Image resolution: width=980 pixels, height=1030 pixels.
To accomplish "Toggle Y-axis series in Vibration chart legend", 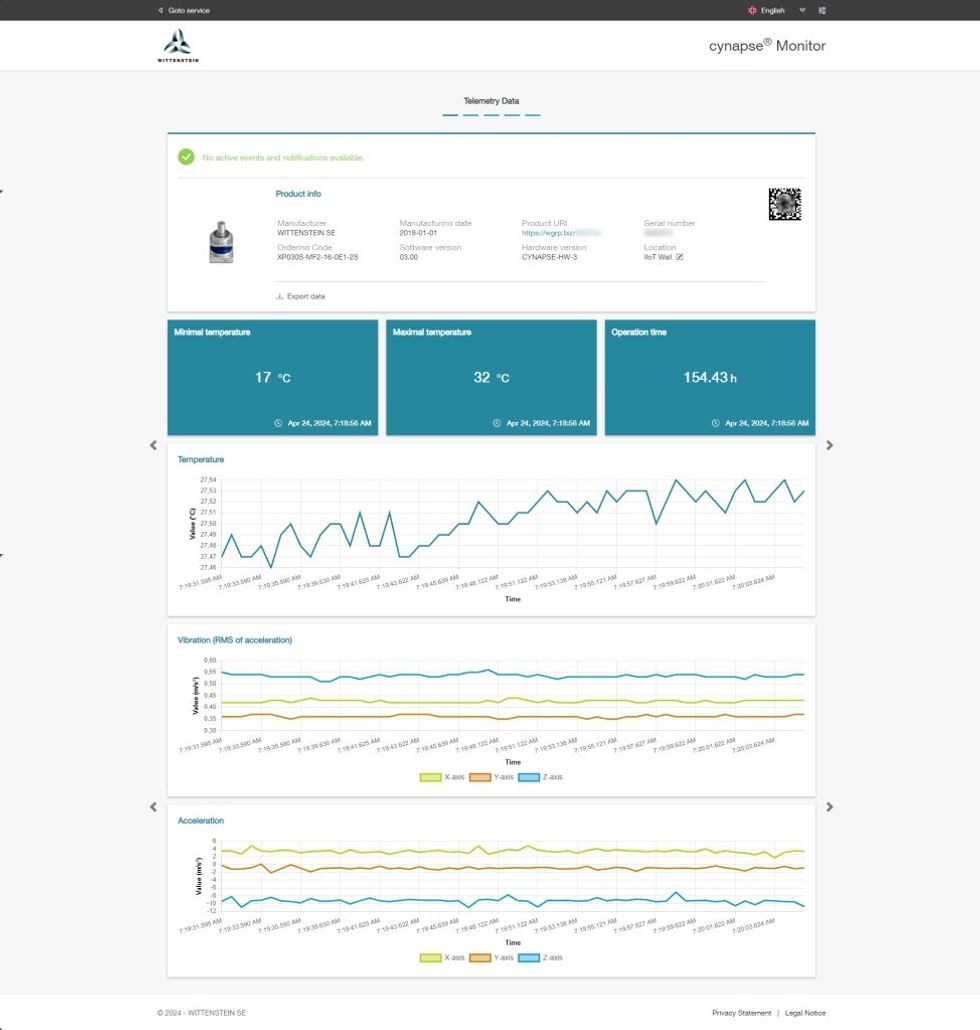I will pyautogui.click(x=491, y=777).
